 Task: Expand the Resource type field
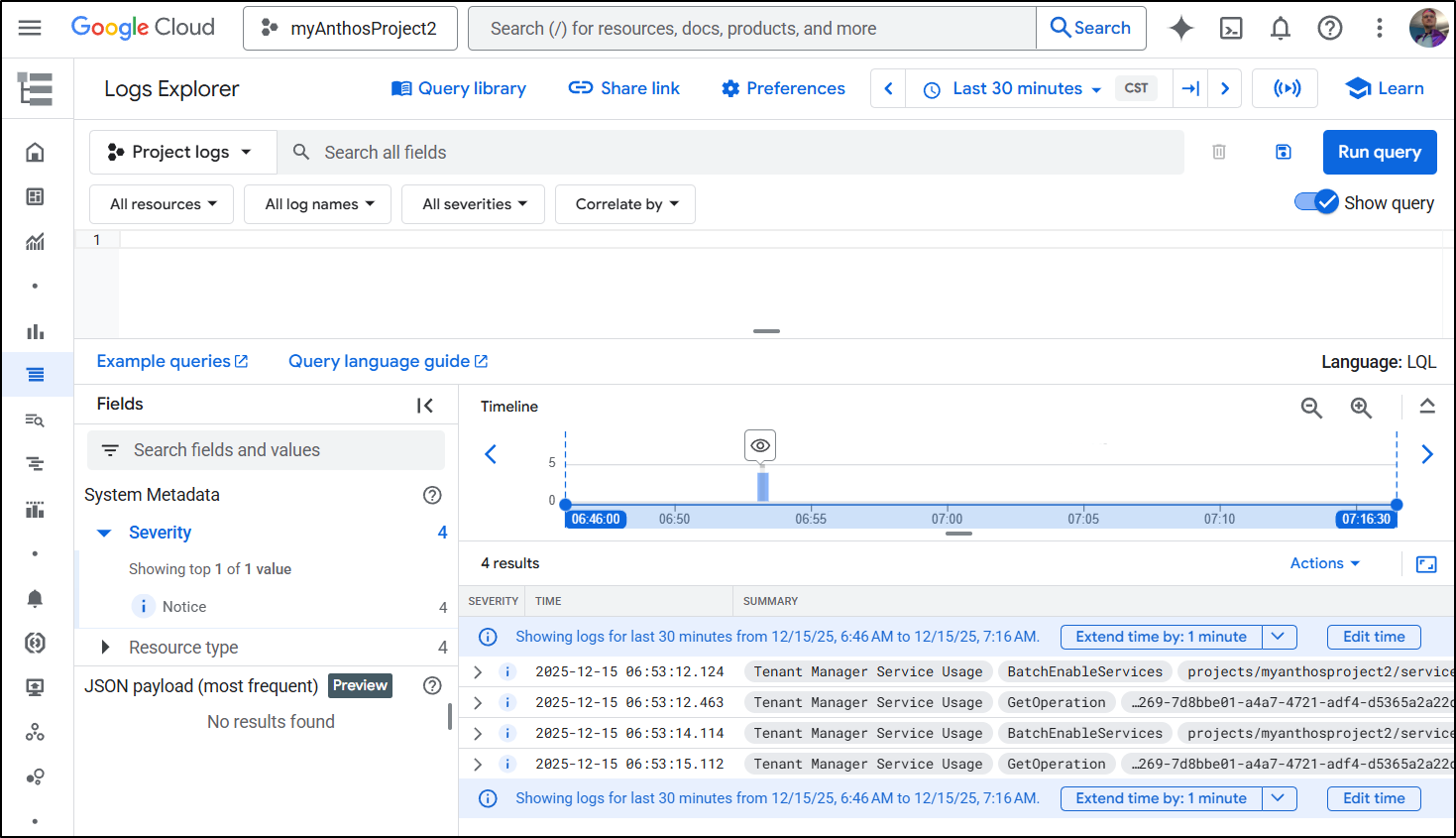pos(105,648)
